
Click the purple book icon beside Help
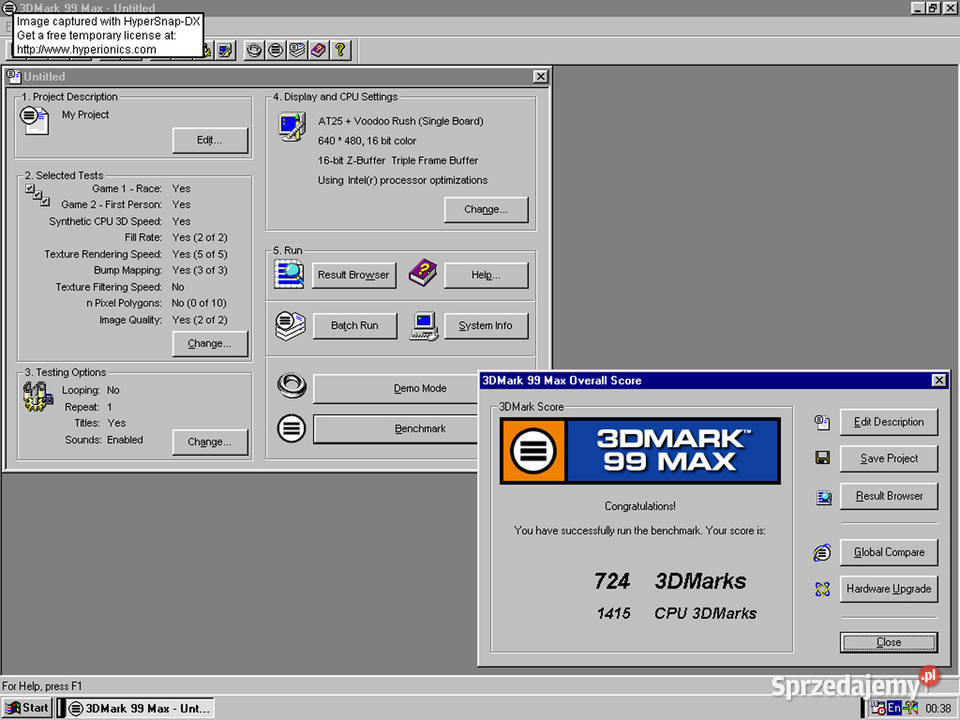pyautogui.click(x=422, y=273)
